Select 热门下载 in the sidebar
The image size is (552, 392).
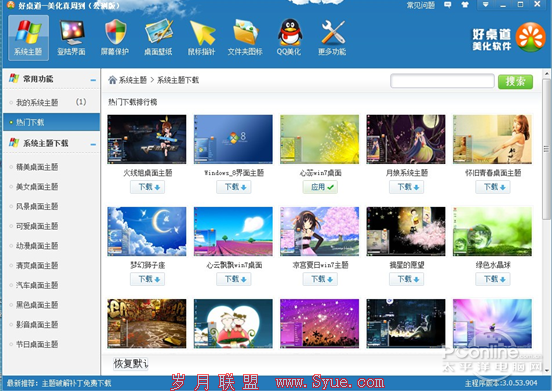click(51, 122)
